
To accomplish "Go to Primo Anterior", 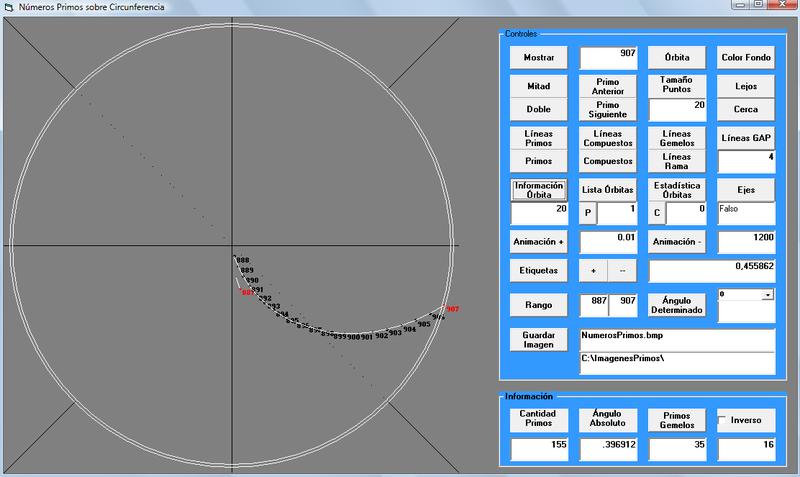I will tap(607, 87).
